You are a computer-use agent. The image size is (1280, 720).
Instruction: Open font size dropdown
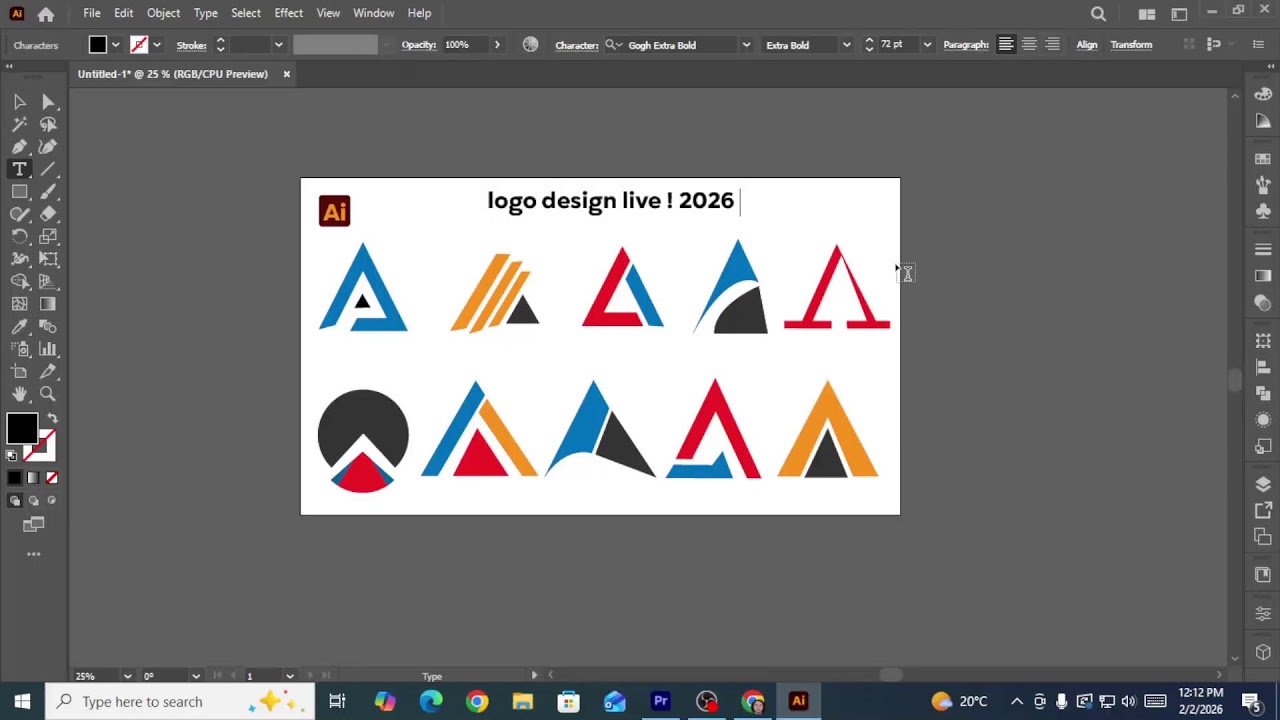(927, 45)
